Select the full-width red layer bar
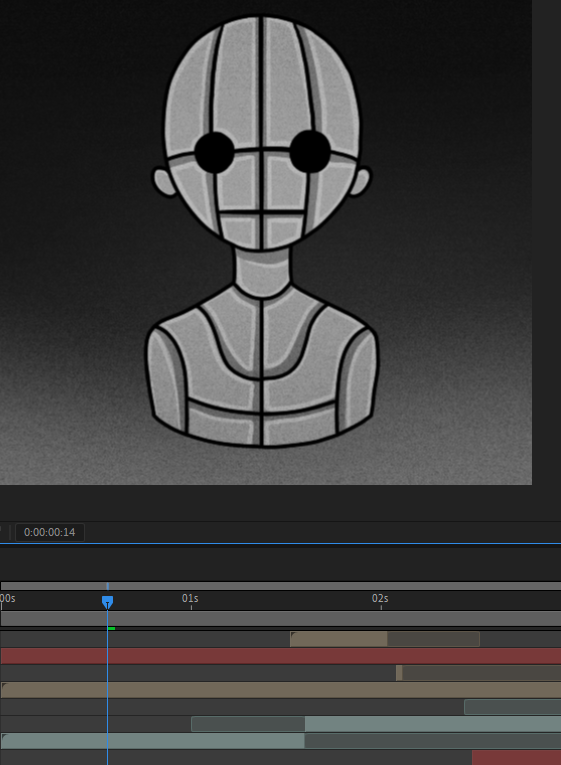 [281, 656]
